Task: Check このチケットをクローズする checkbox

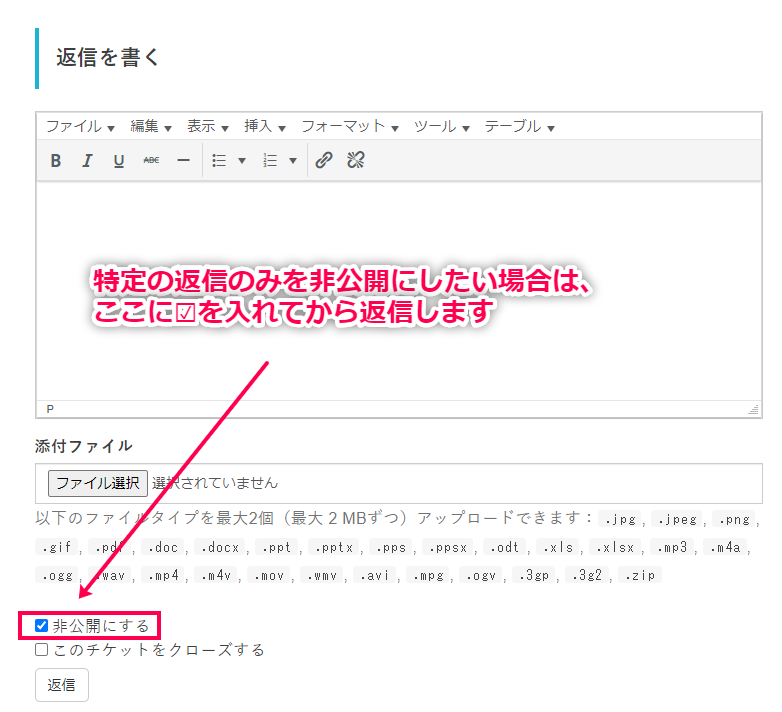Action: tap(41, 650)
